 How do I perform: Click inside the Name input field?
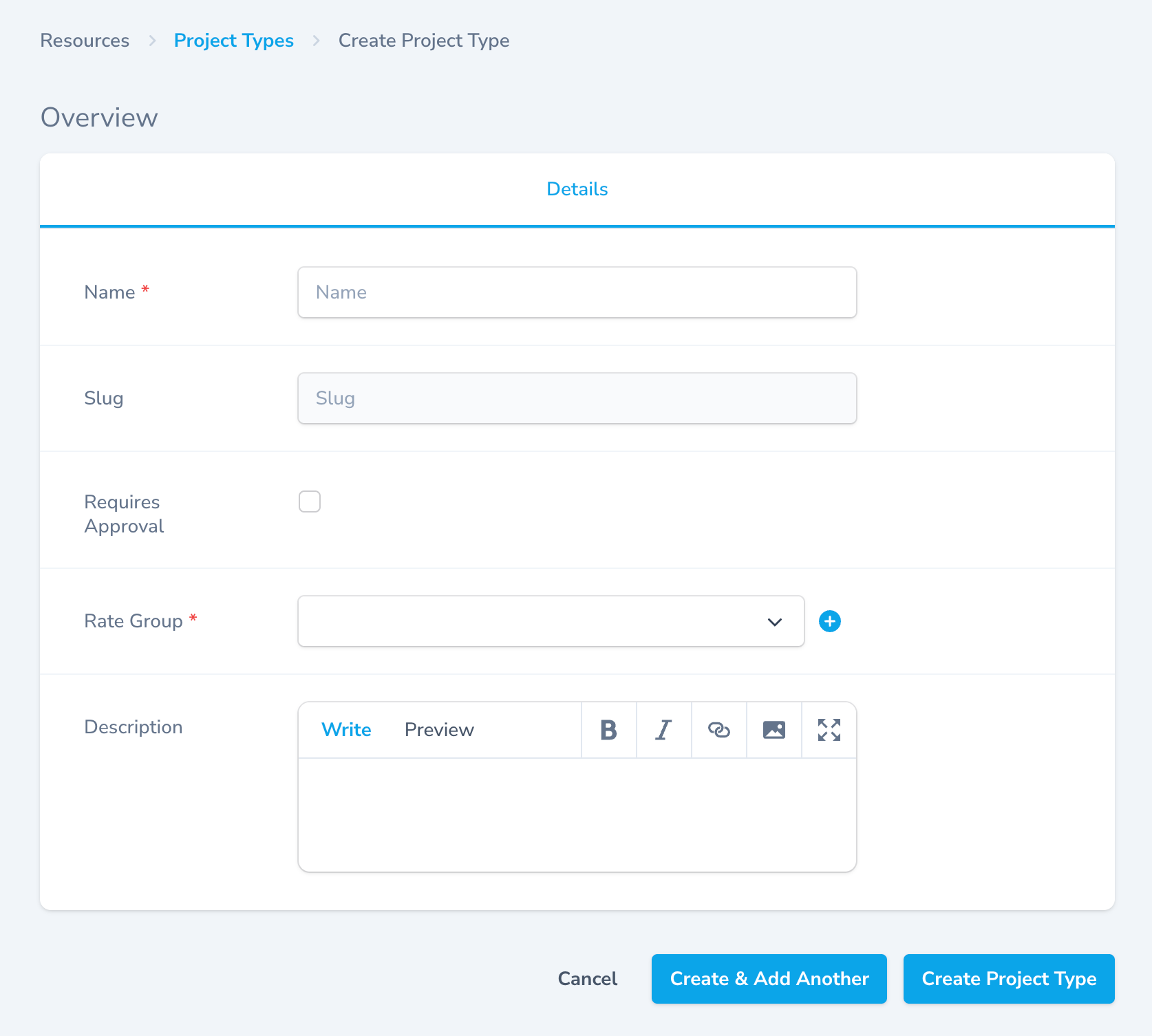577,292
